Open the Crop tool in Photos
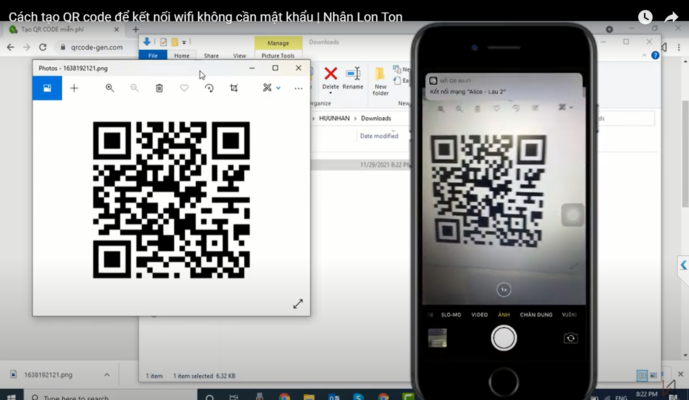 click(x=234, y=88)
